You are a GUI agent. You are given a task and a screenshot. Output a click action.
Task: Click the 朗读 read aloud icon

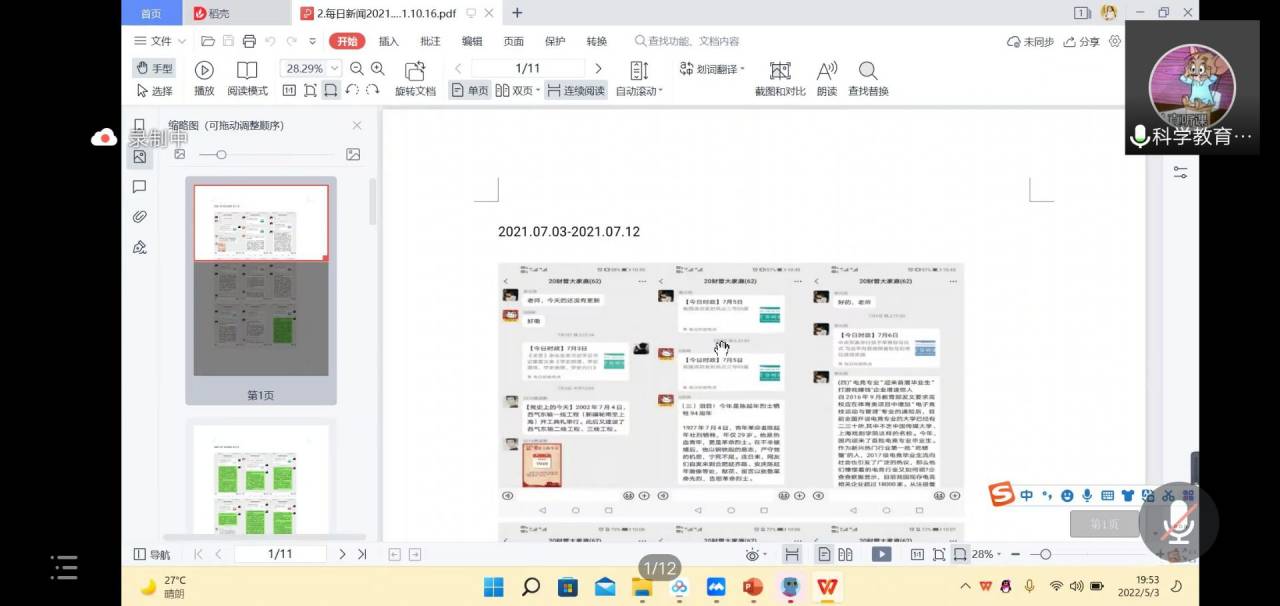point(826,70)
